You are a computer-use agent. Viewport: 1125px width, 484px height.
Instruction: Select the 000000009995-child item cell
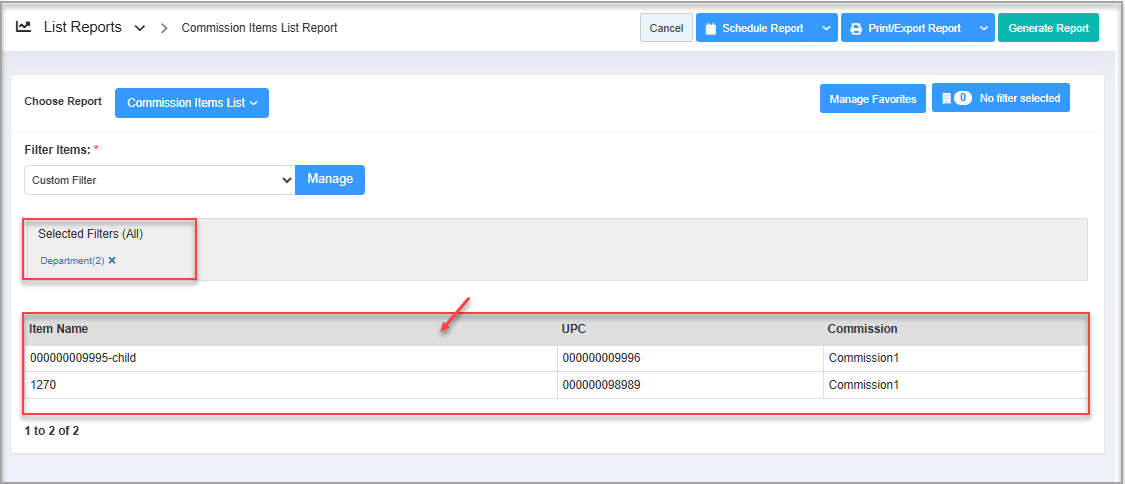coord(291,358)
